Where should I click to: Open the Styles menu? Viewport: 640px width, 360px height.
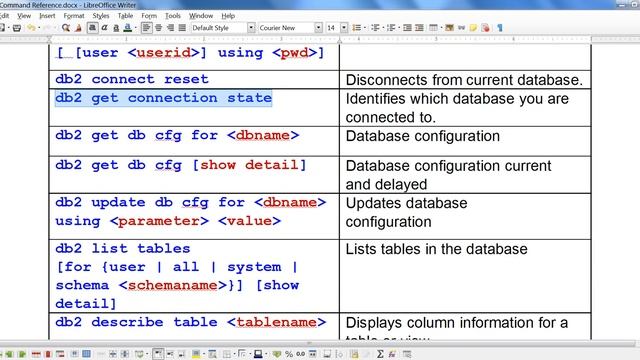(101, 16)
